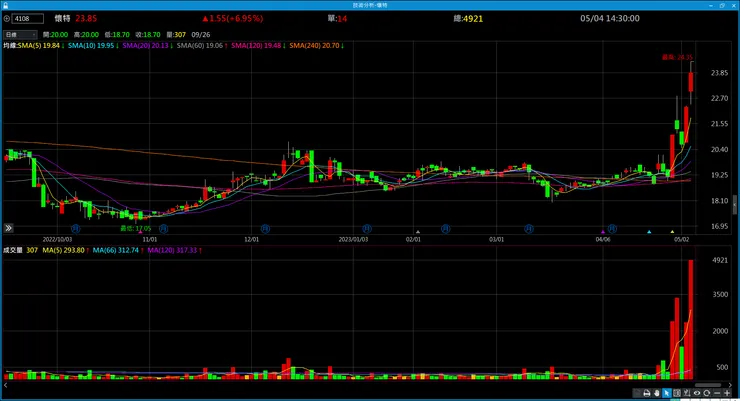Click the 05/02 date axis label
The image size is (740, 401).
point(681,240)
